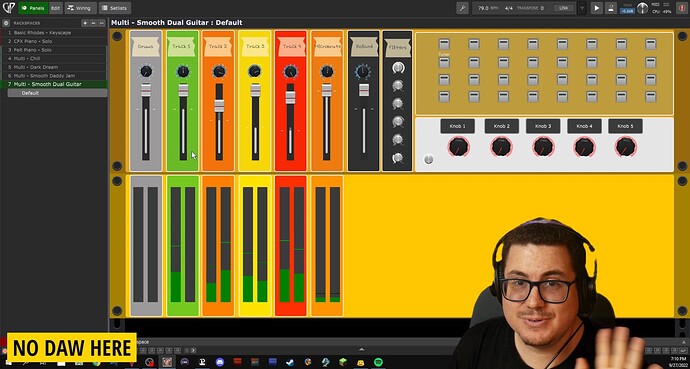
Task: Expand the dropdown arrow next to LINK
Action: (x=582, y=8)
